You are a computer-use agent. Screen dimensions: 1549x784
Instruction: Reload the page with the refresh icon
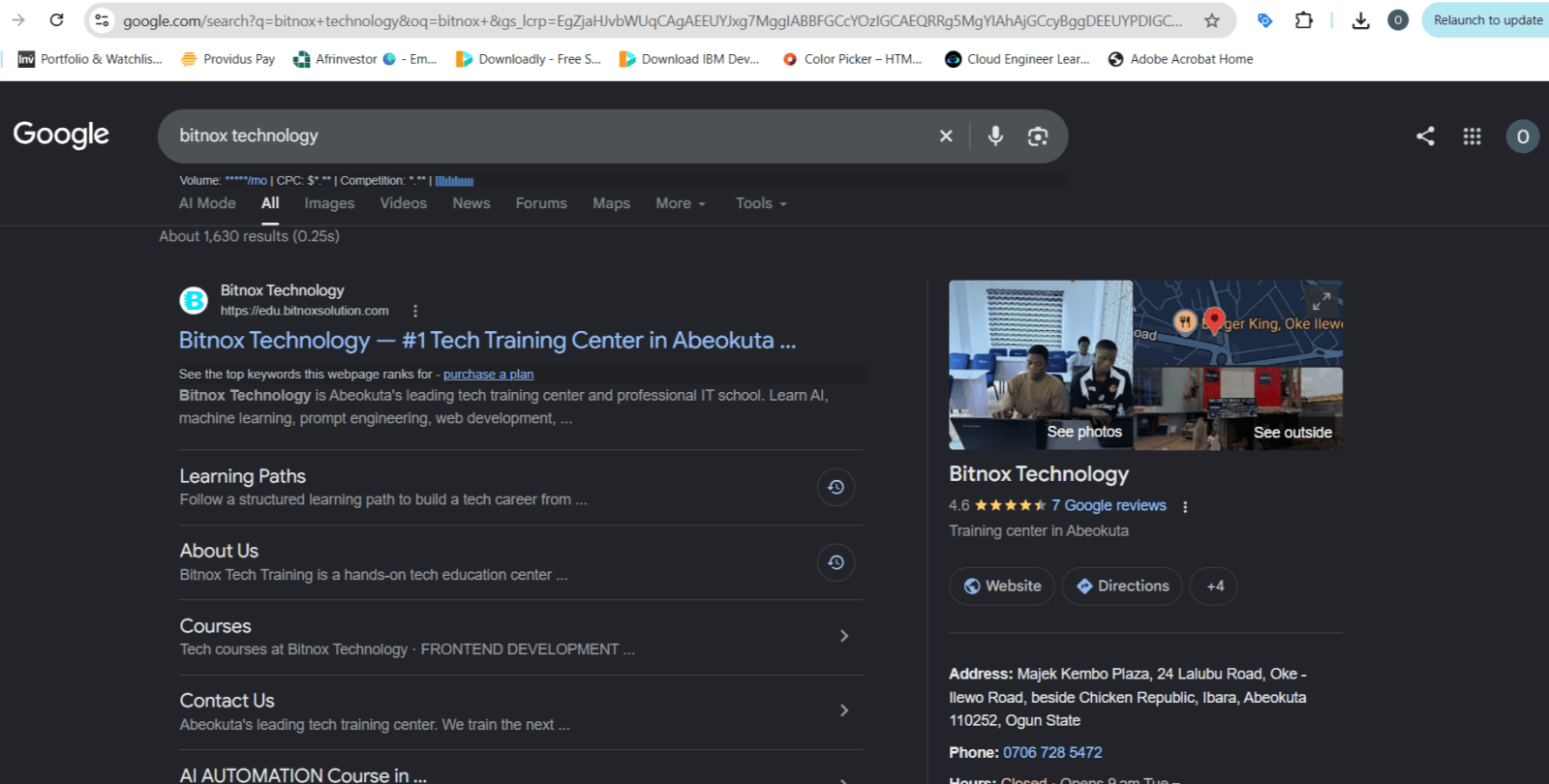pyautogui.click(x=57, y=20)
